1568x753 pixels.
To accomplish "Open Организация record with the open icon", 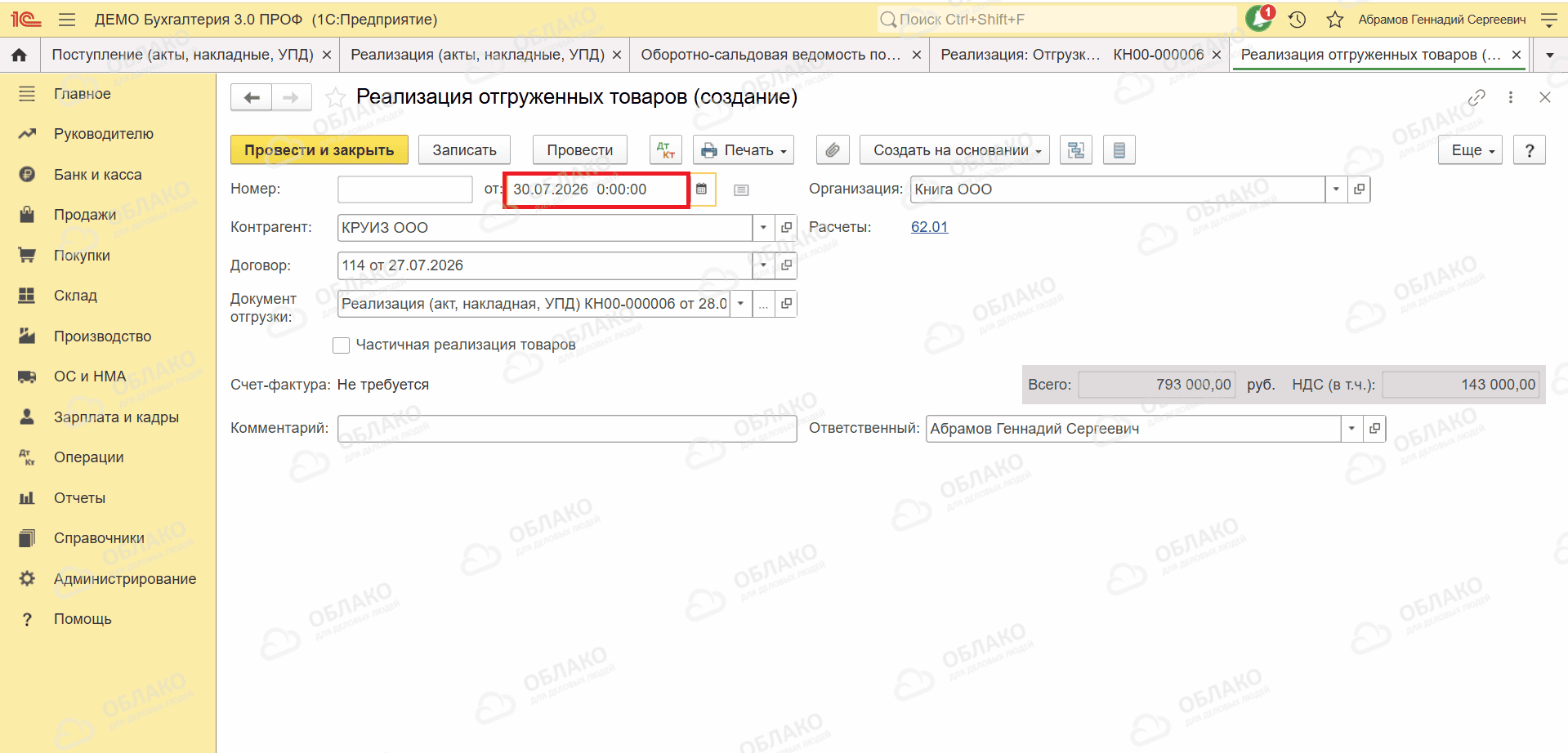I will [x=1359, y=189].
